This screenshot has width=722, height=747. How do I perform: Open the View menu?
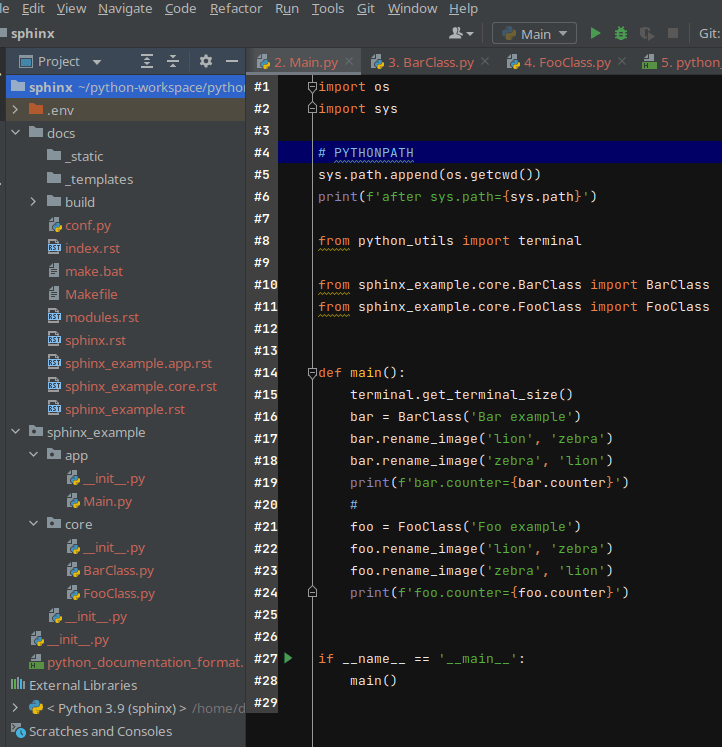(x=71, y=9)
